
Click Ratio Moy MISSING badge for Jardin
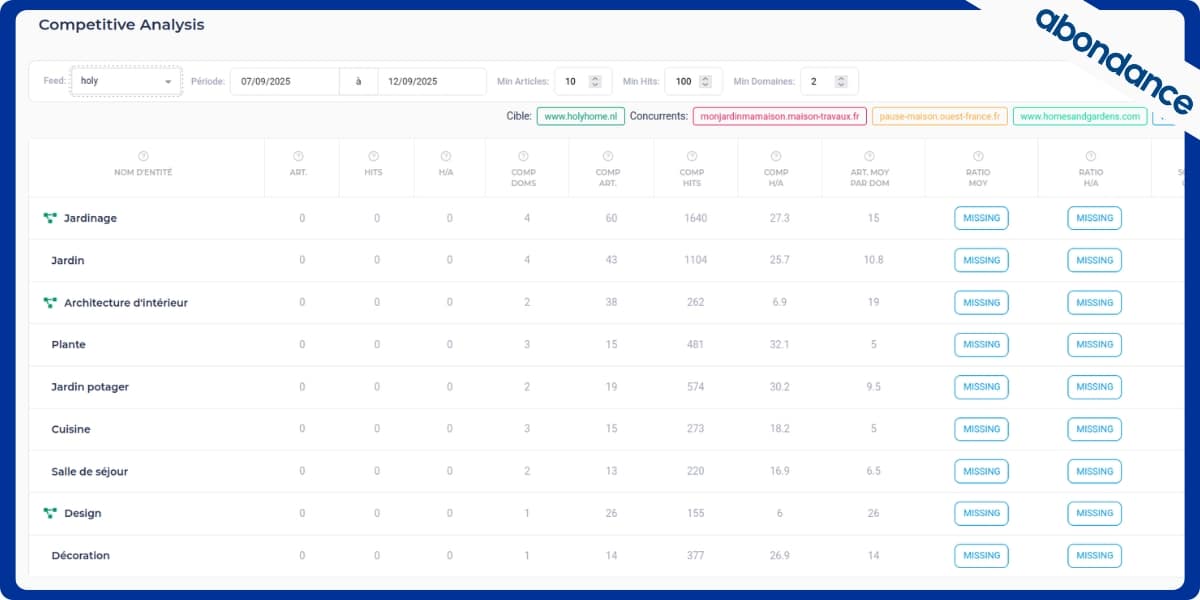pyautogui.click(x=981, y=260)
